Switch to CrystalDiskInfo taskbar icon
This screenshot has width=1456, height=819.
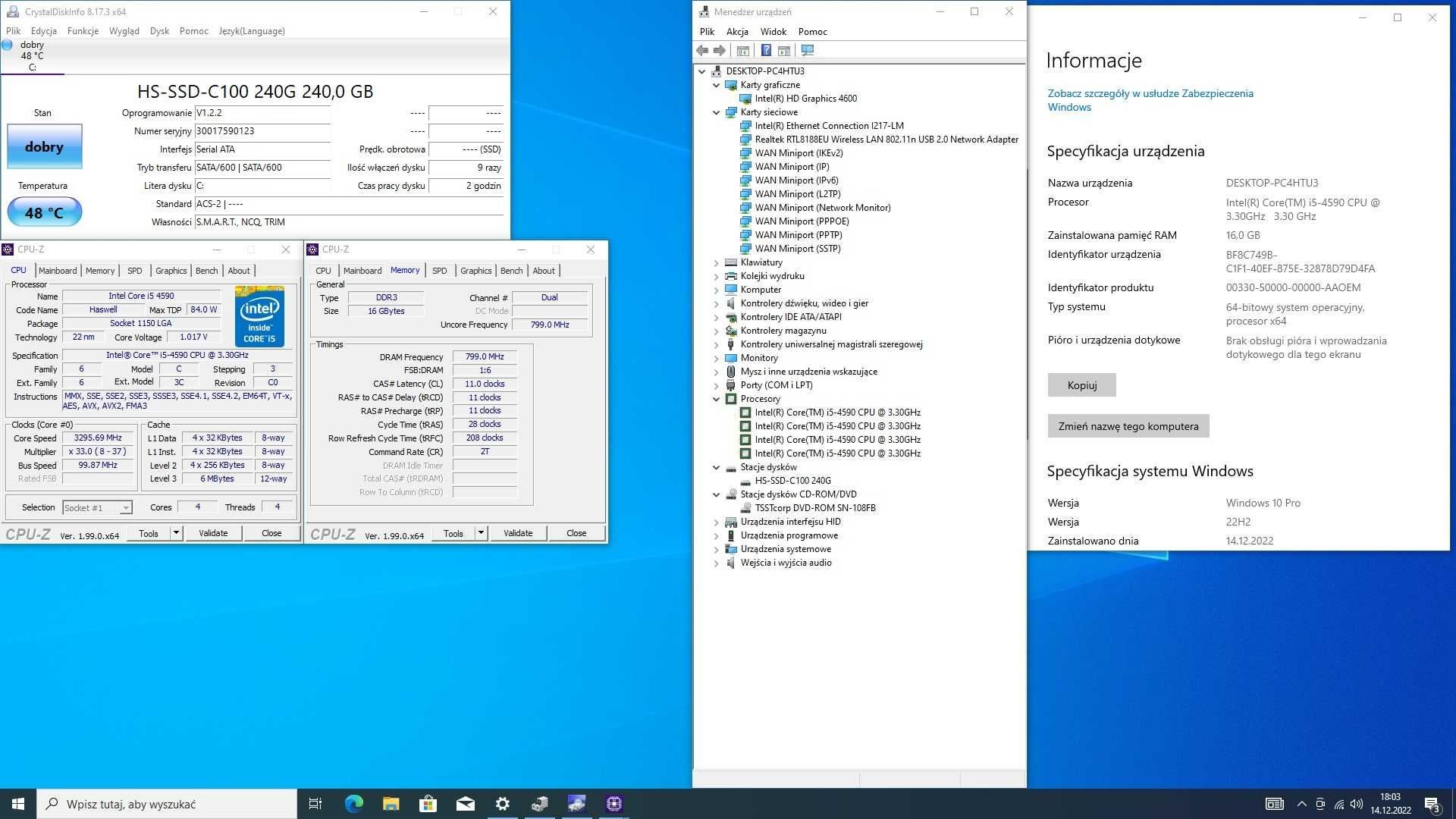(577, 804)
